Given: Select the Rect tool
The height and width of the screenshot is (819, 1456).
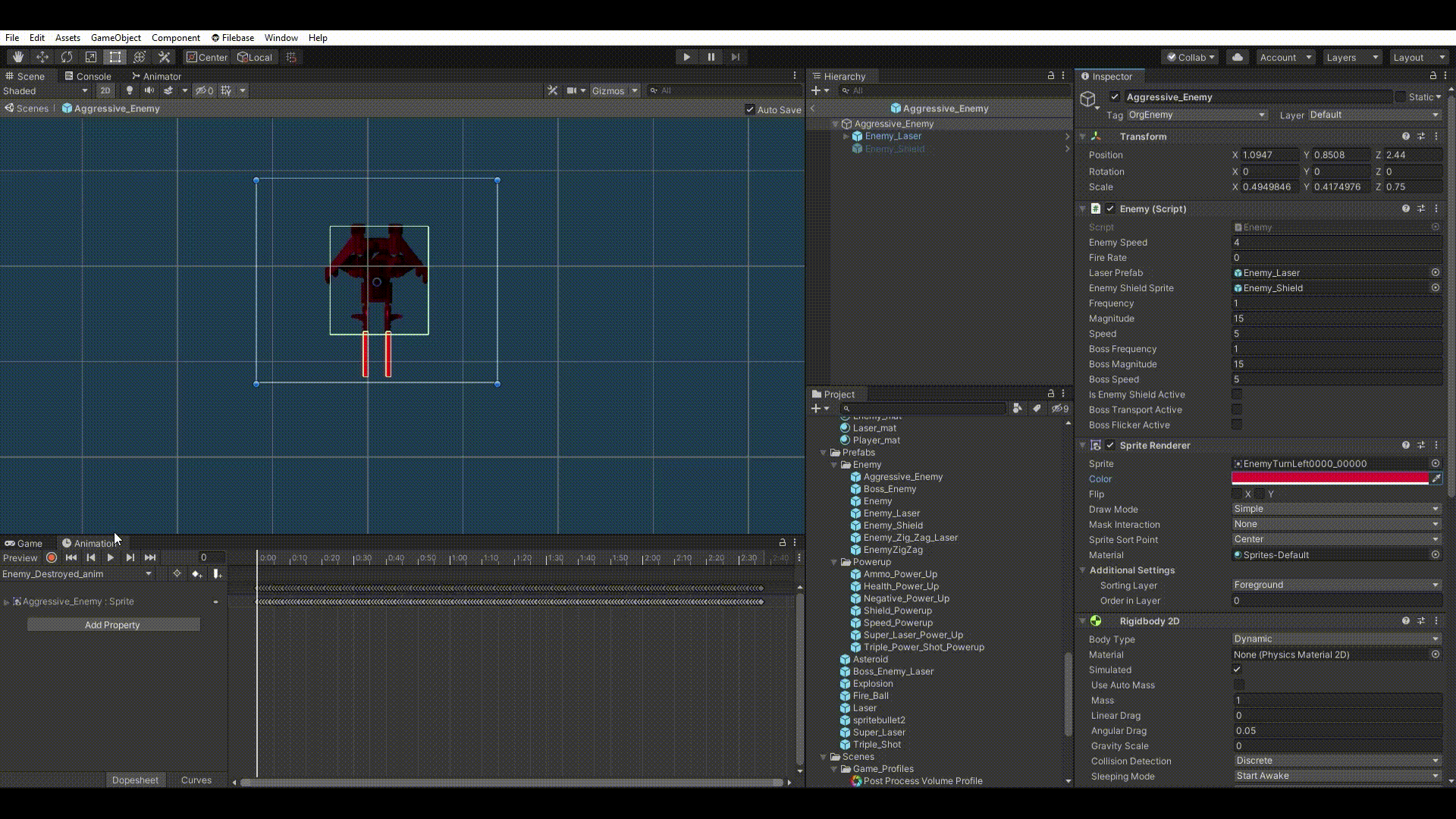Looking at the screenshot, I should pyautogui.click(x=115, y=57).
